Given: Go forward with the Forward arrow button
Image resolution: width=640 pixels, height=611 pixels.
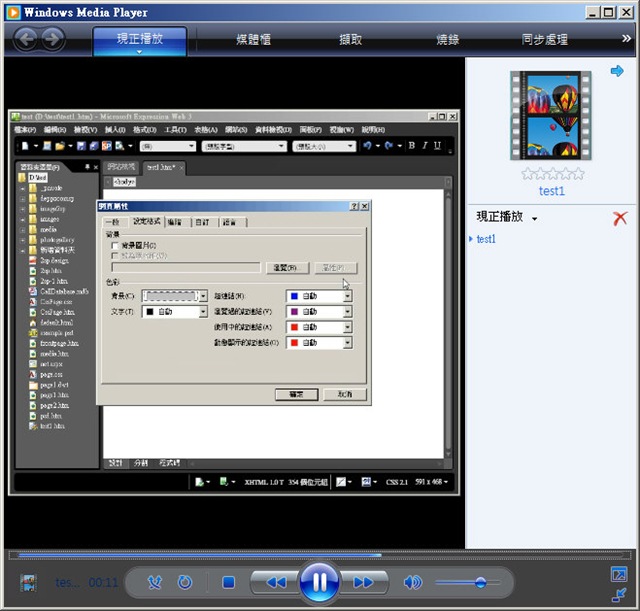Looking at the screenshot, I should pyautogui.click(x=53, y=40).
